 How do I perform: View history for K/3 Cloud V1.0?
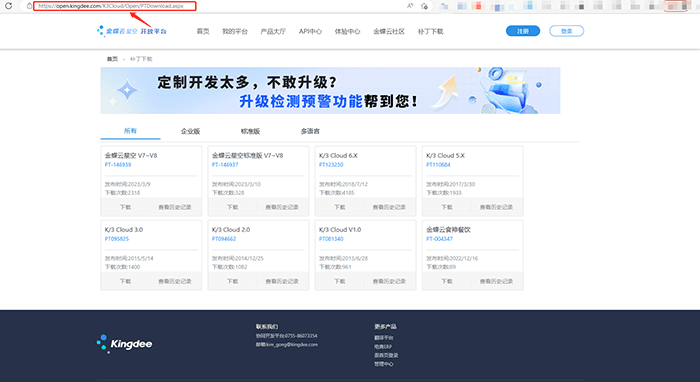coord(389,281)
